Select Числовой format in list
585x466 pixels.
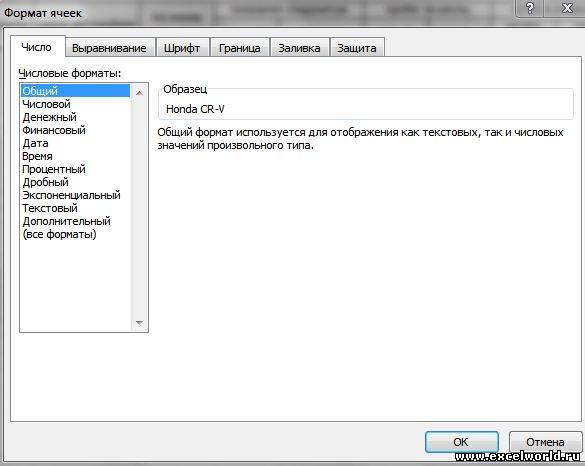click(46, 104)
